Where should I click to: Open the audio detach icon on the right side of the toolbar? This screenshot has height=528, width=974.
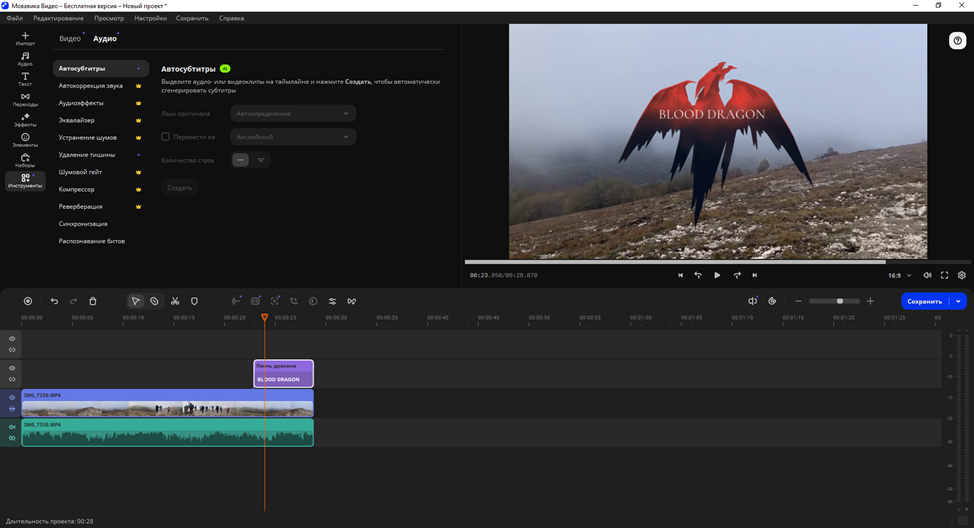[752, 301]
